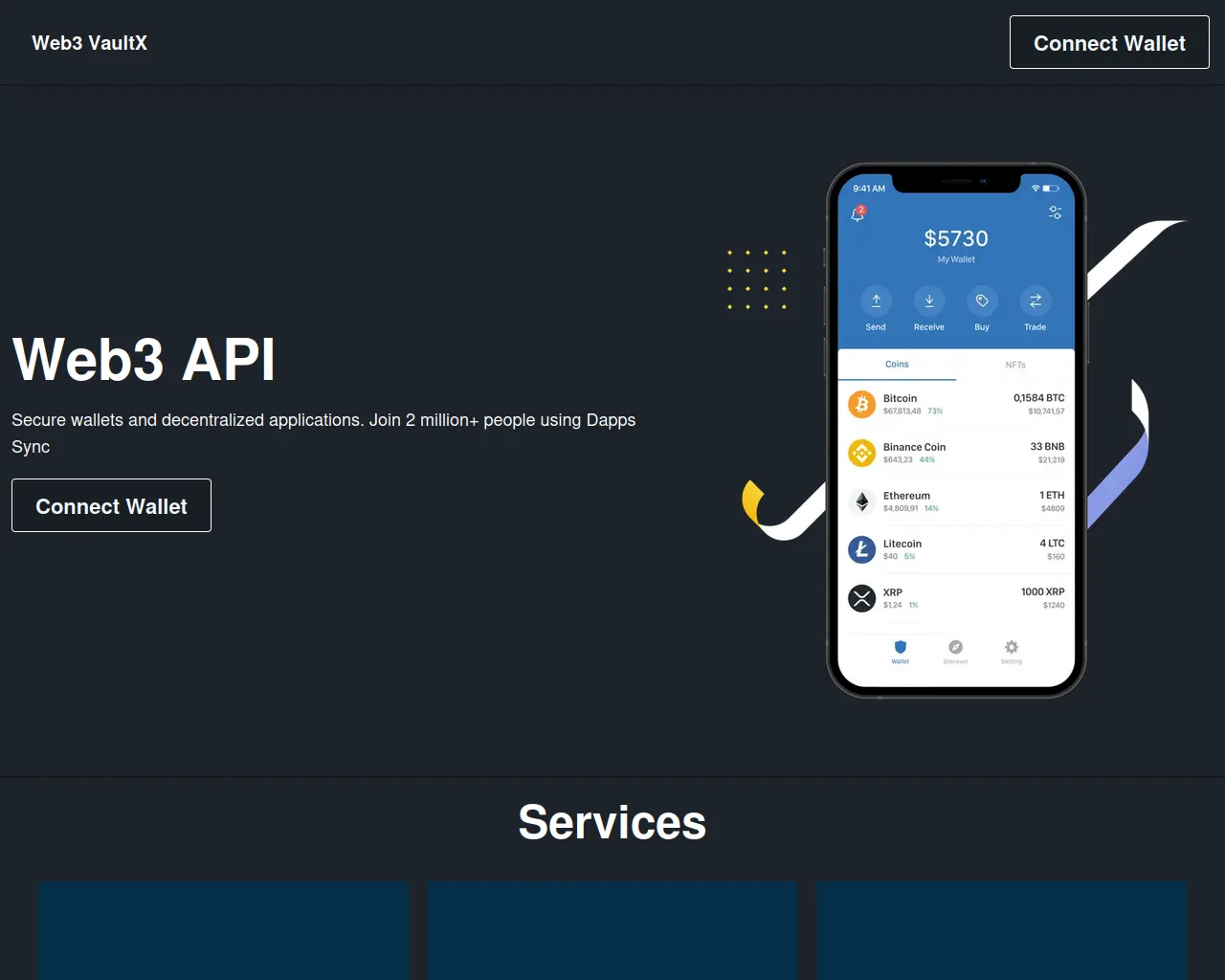Select the Buy tag icon in the wallet

pos(982,301)
